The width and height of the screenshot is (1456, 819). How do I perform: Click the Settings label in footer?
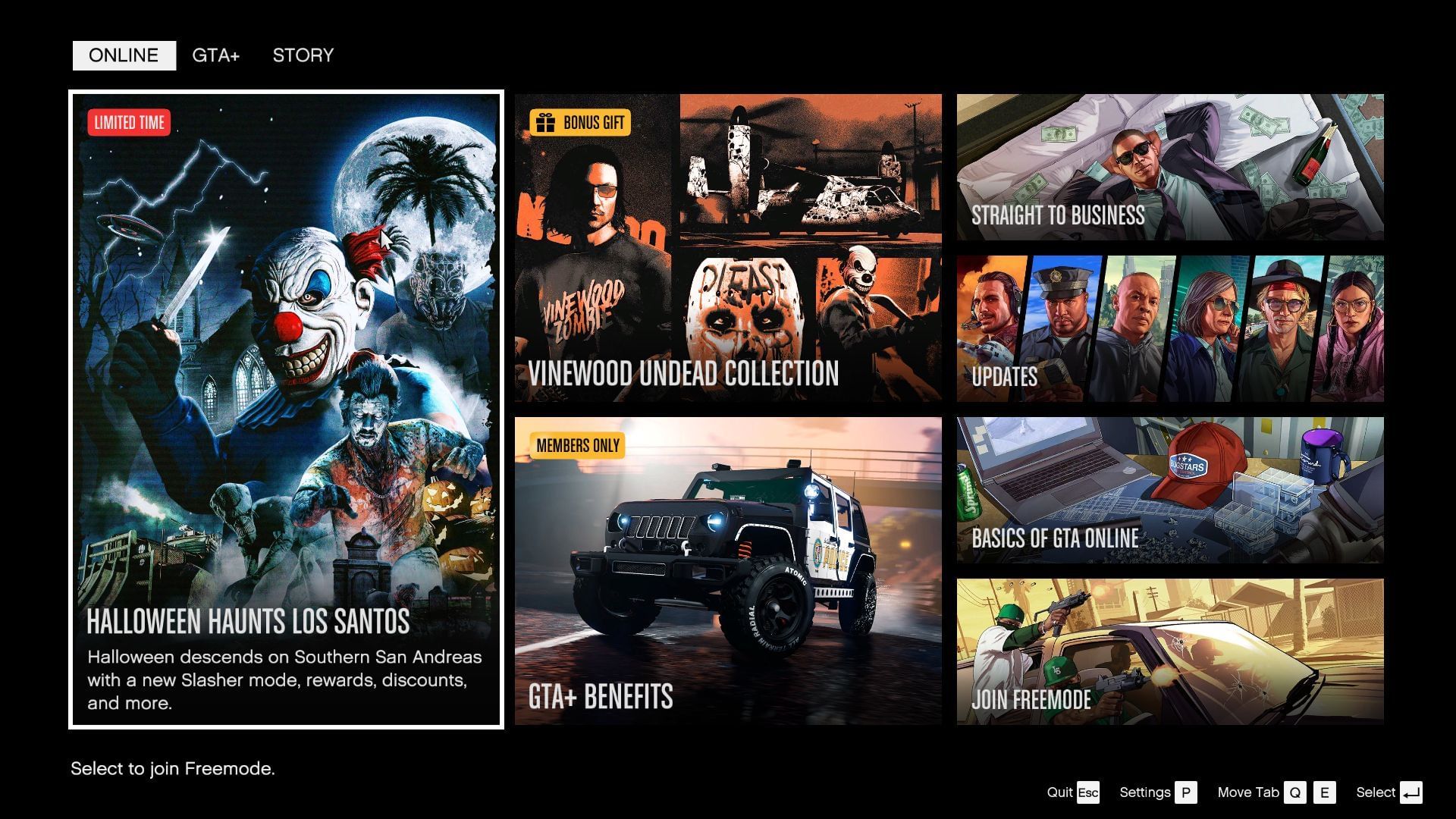pyautogui.click(x=1144, y=792)
